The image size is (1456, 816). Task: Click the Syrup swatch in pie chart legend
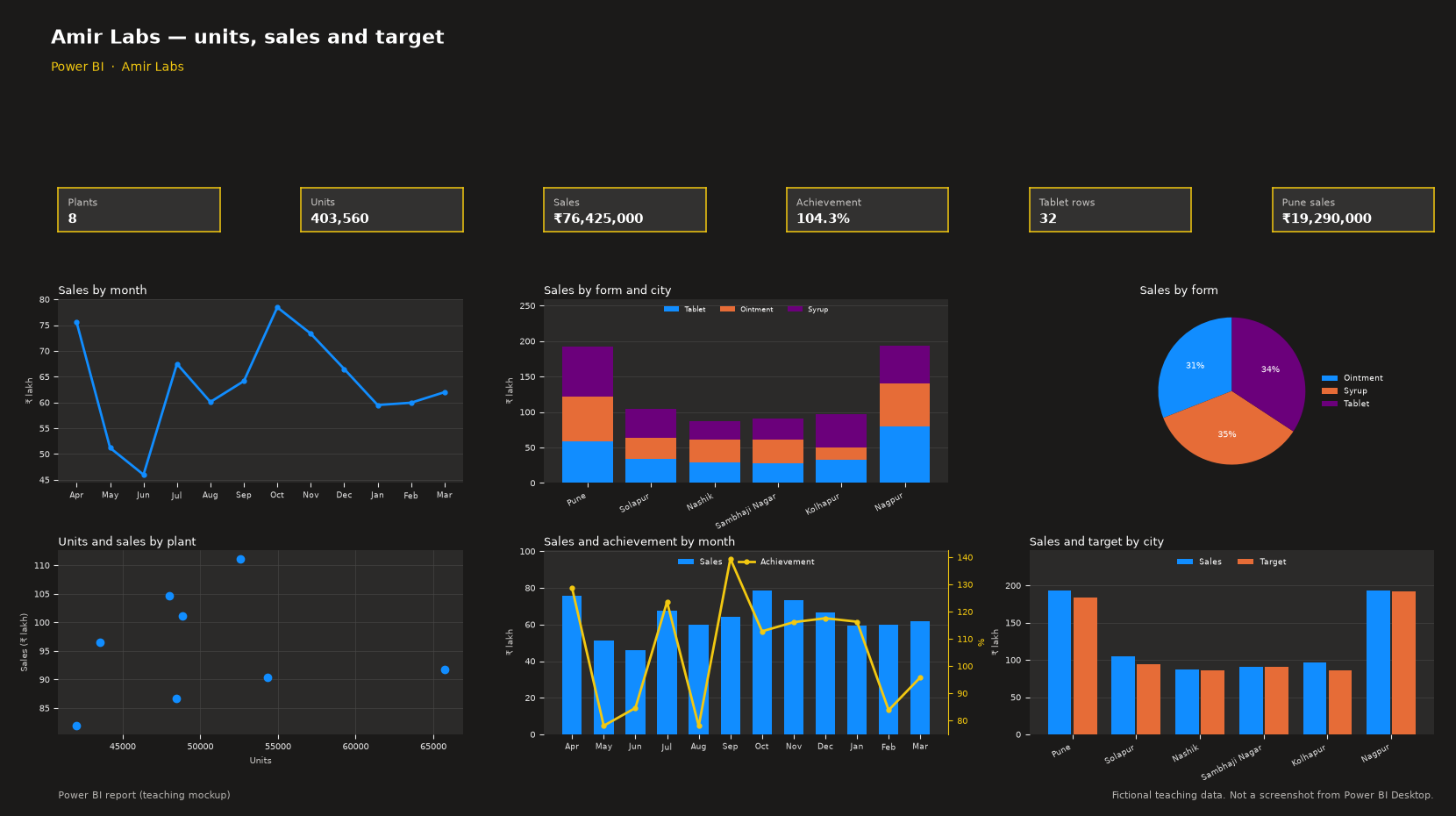tap(1330, 391)
